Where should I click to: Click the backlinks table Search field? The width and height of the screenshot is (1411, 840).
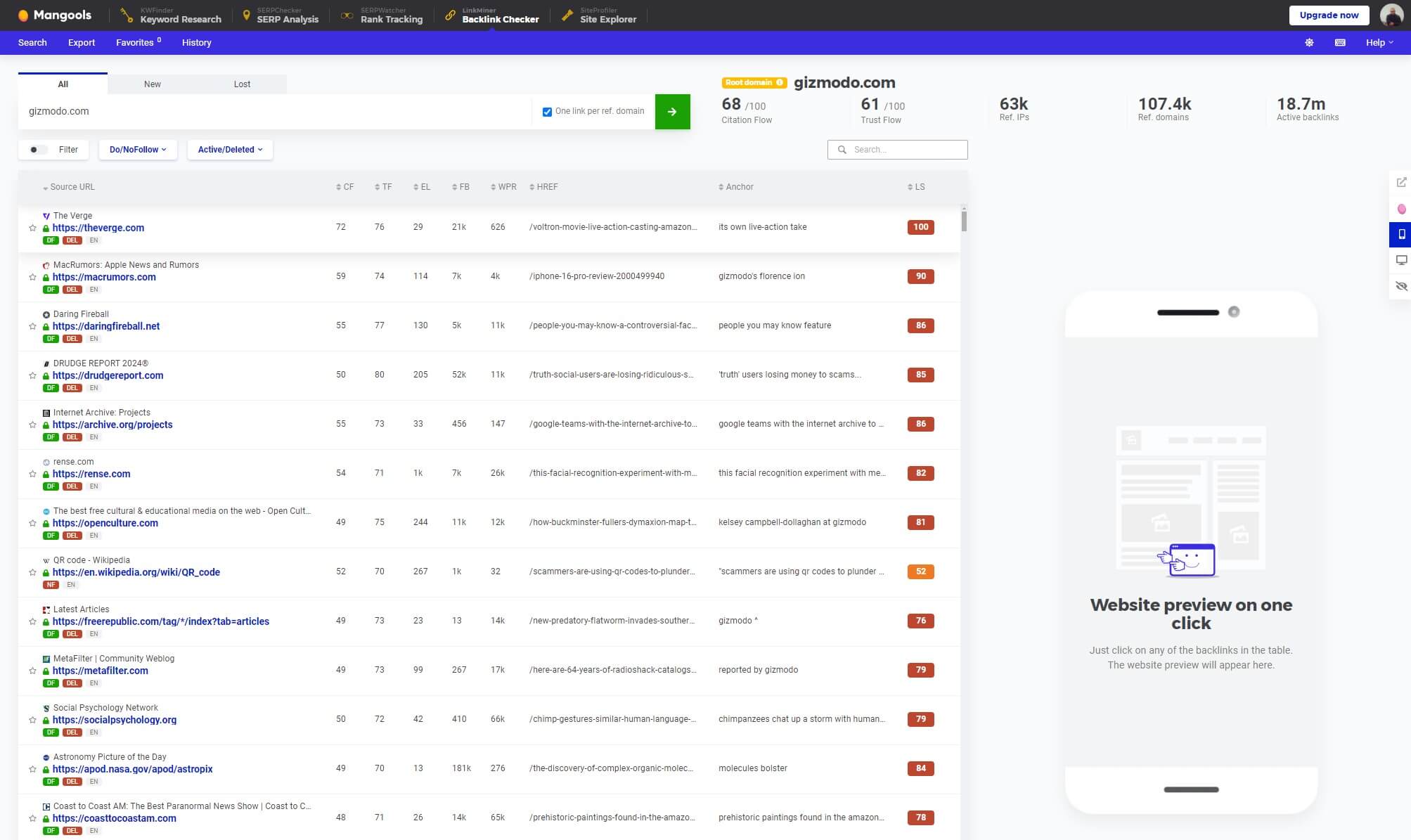click(x=906, y=150)
